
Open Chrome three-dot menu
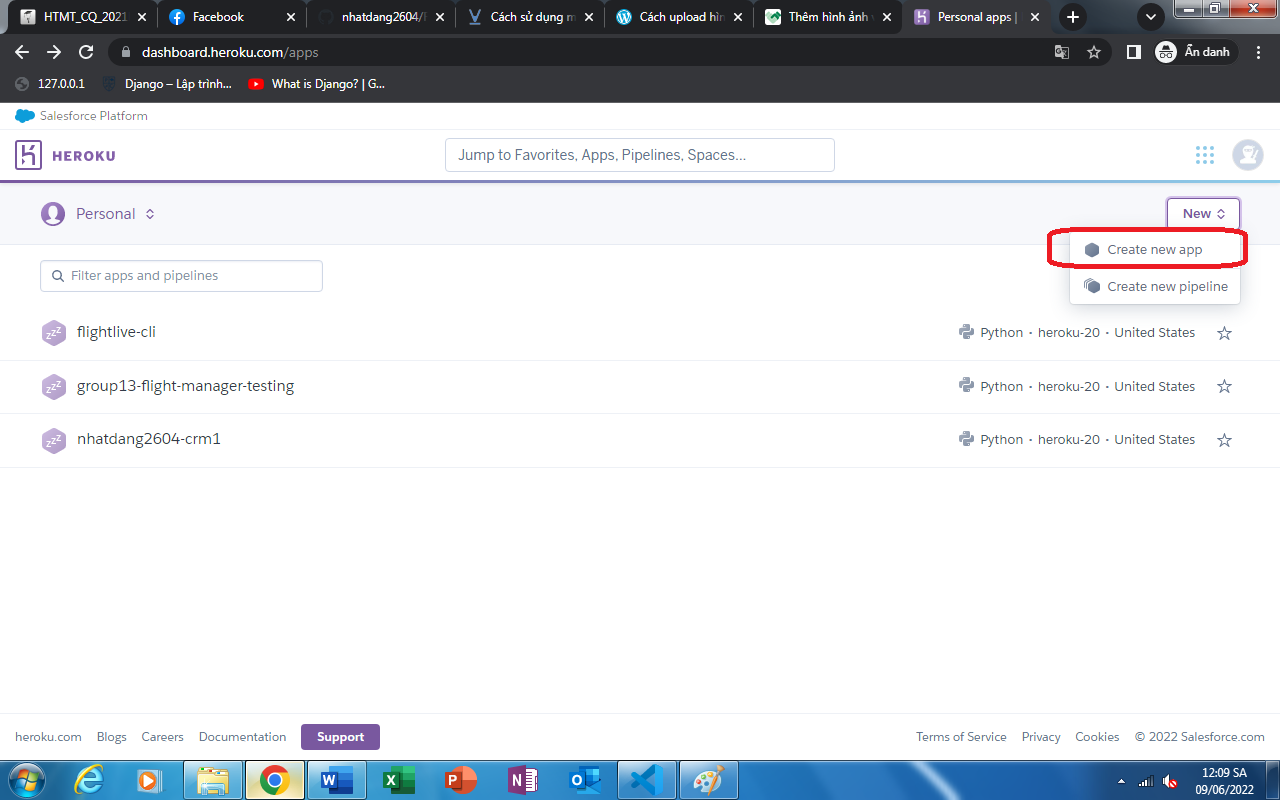click(x=1259, y=52)
